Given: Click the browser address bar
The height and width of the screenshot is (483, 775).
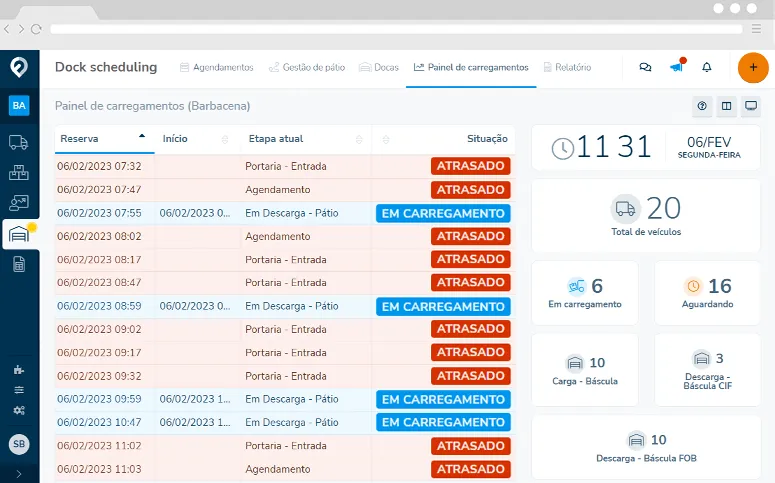Looking at the screenshot, I should click(x=396, y=29).
